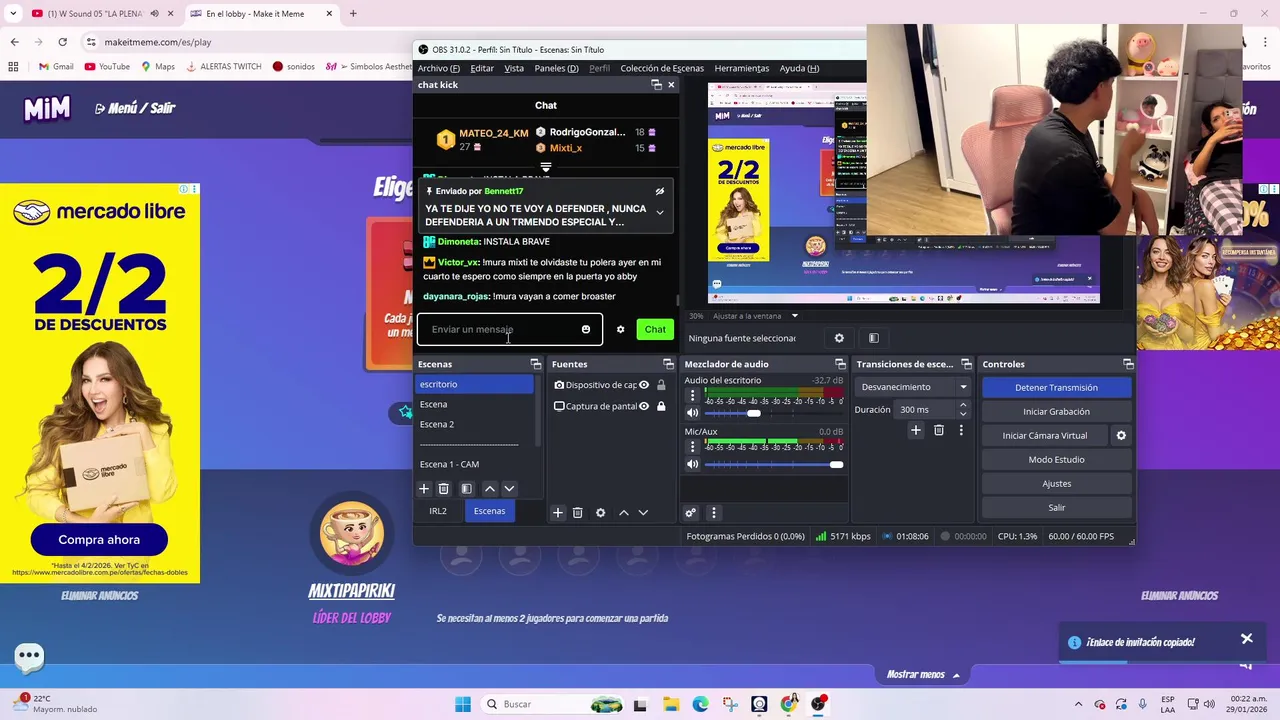
Task: Open options menu for Audio del escritorio
Action: click(x=692, y=396)
